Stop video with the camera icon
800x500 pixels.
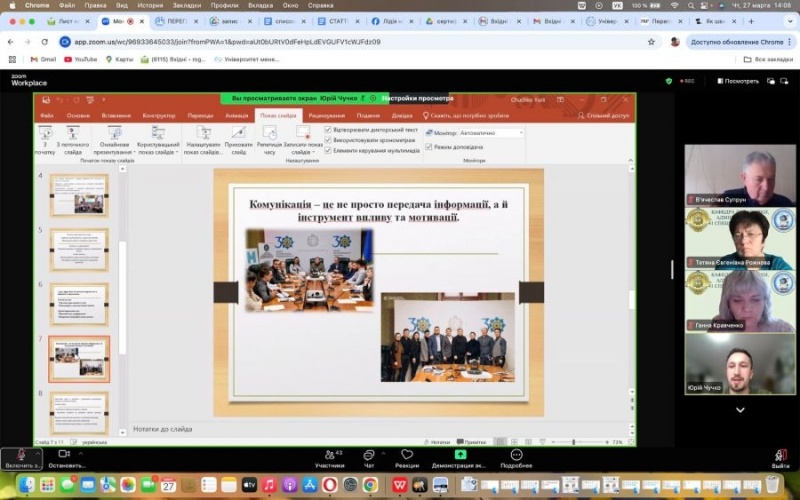pos(66,455)
